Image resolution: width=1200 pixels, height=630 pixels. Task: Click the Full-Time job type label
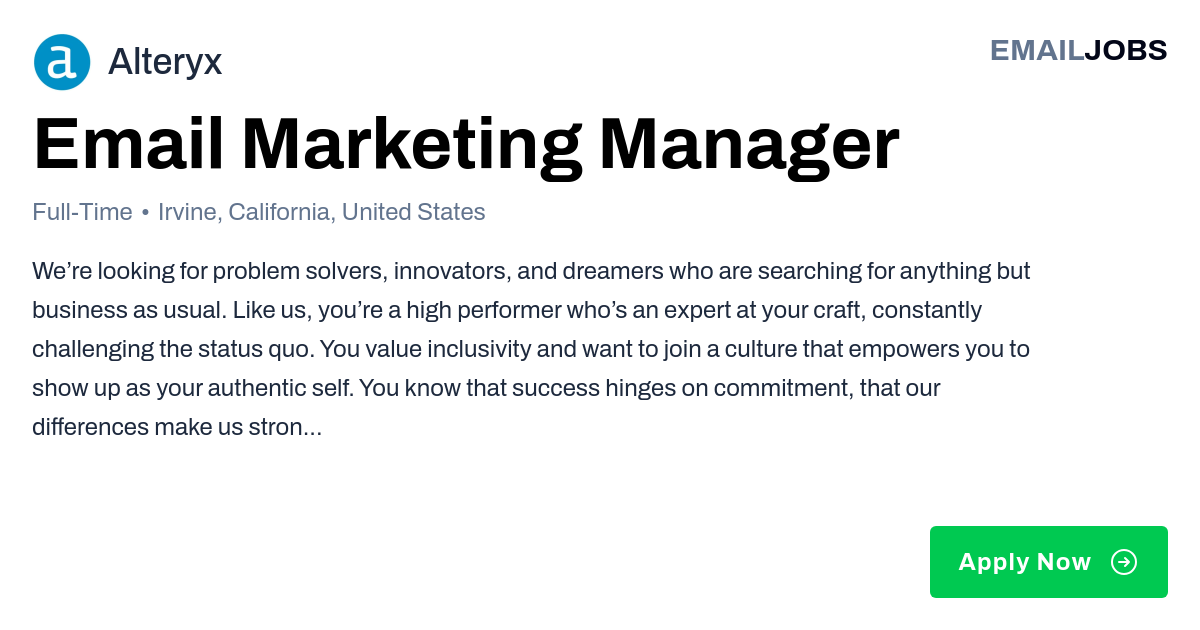[x=82, y=212]
